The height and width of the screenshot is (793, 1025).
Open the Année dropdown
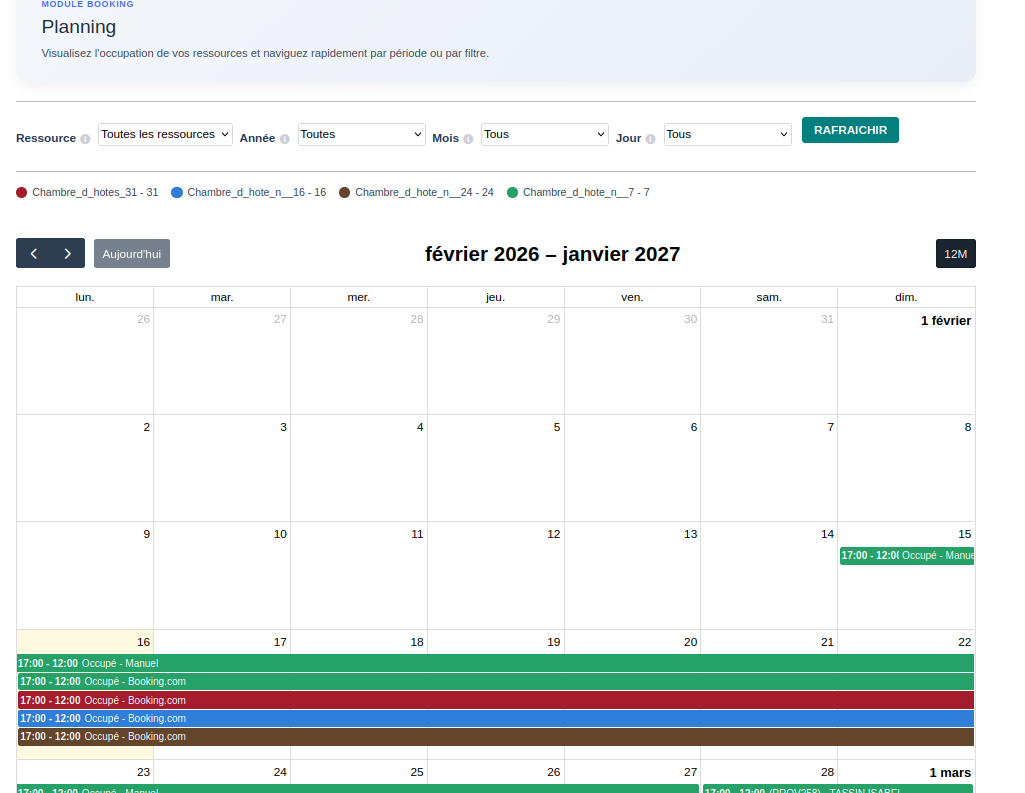click(x=361, y=134)
